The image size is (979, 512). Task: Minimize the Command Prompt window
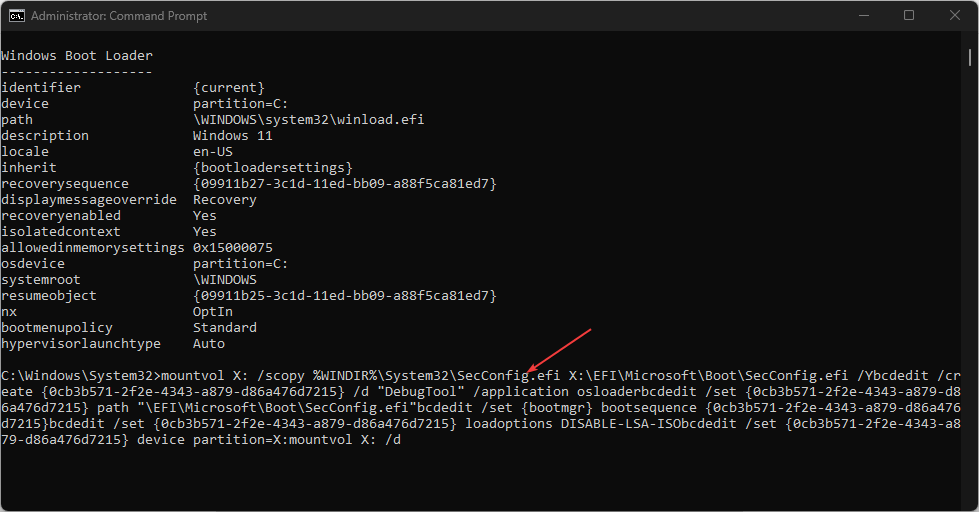coord(864,16)
